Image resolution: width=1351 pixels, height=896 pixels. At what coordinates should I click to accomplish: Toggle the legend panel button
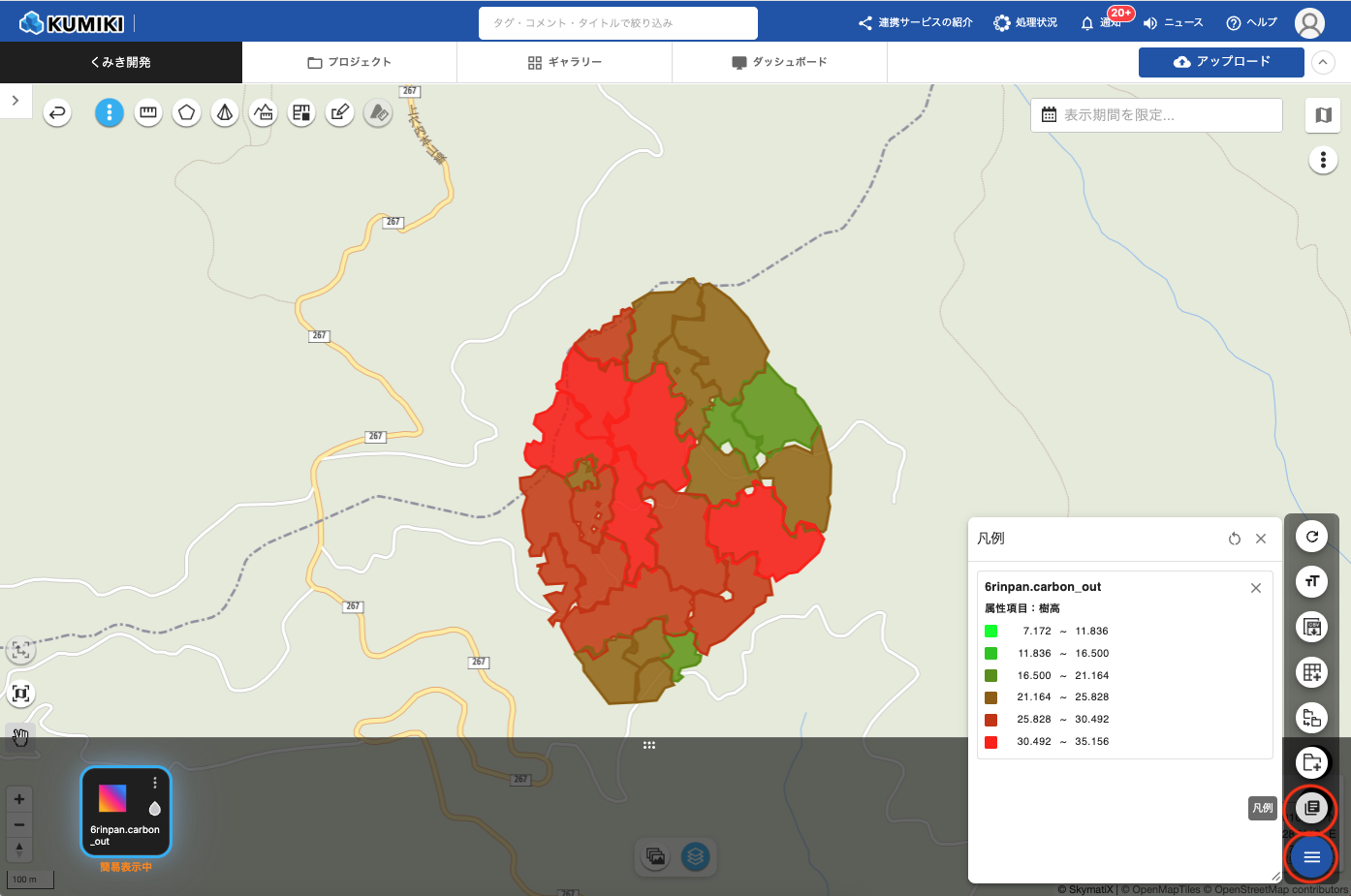pyautogui.click(x=1312, y=808)
